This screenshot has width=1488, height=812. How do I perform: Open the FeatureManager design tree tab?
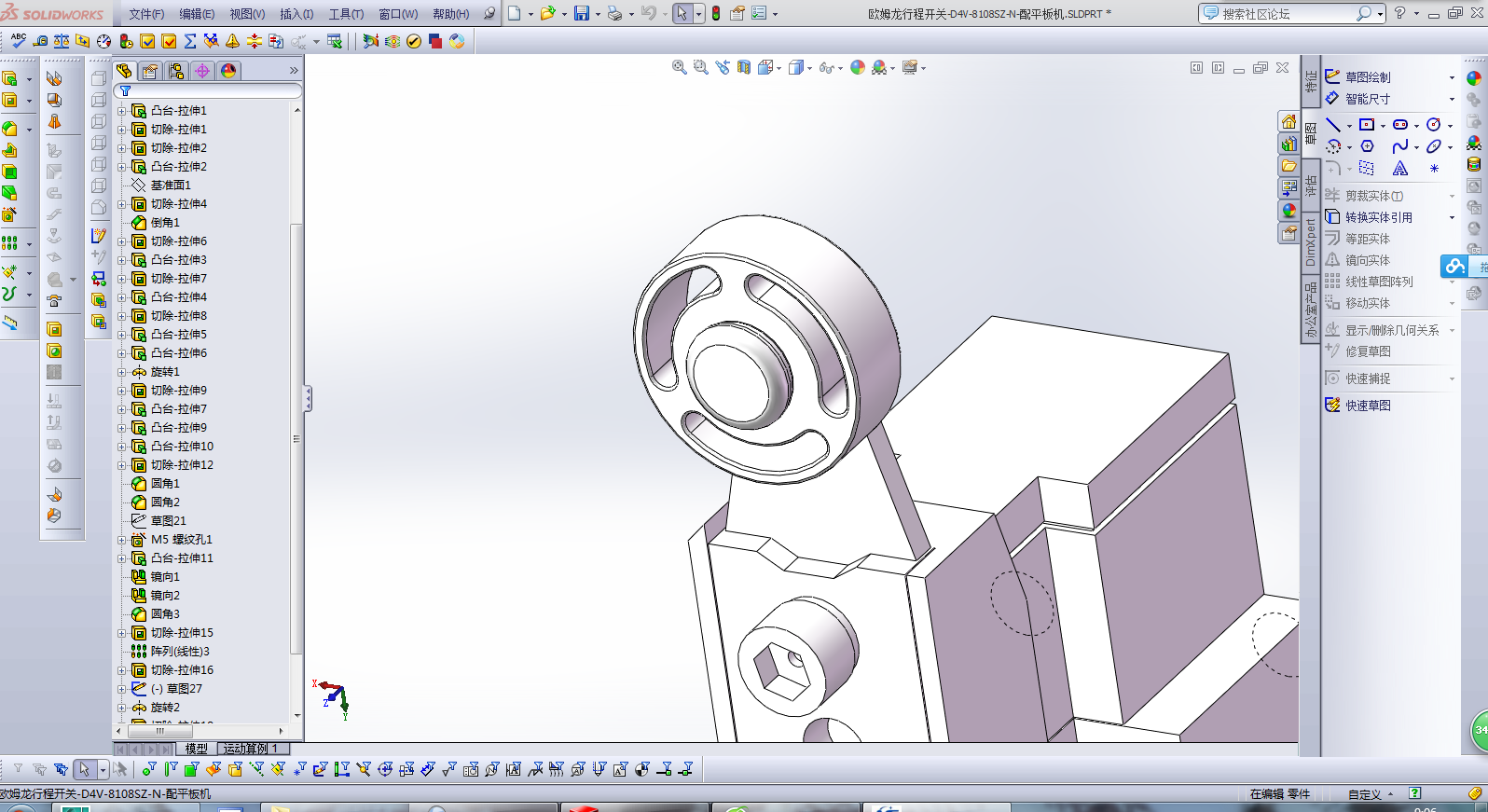coord(124,71)
